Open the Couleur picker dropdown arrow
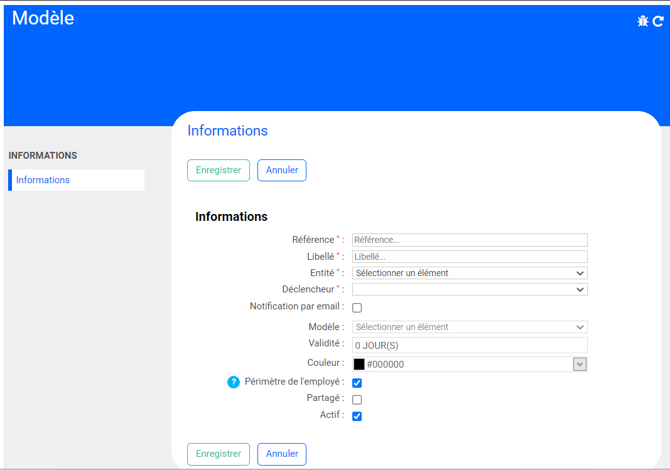 pos(579,365)
